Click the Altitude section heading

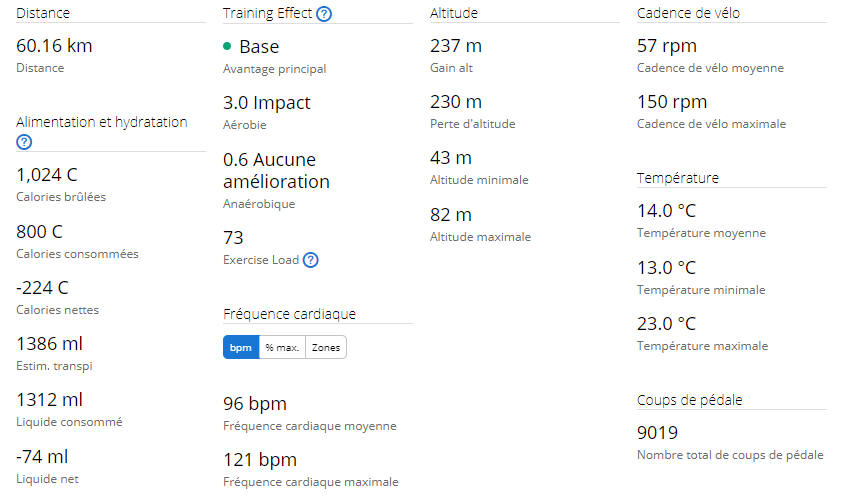click(454, 13)
